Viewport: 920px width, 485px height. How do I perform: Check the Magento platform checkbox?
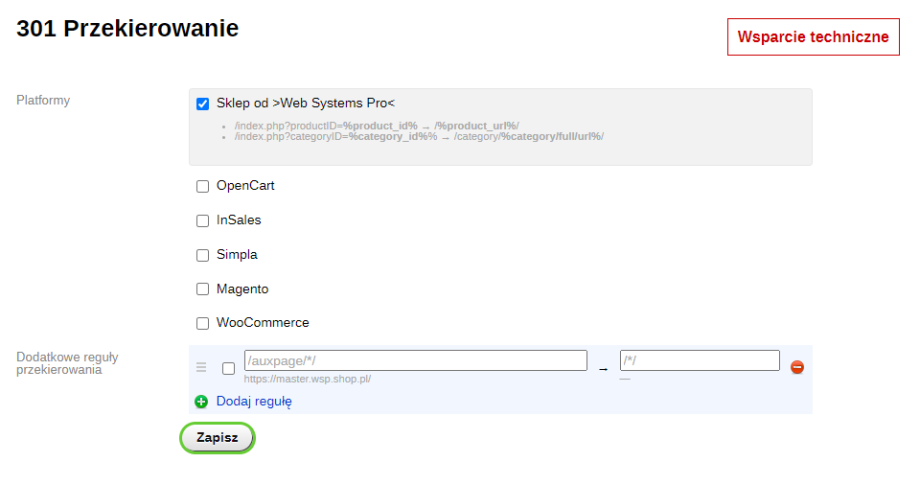[203, 290]
